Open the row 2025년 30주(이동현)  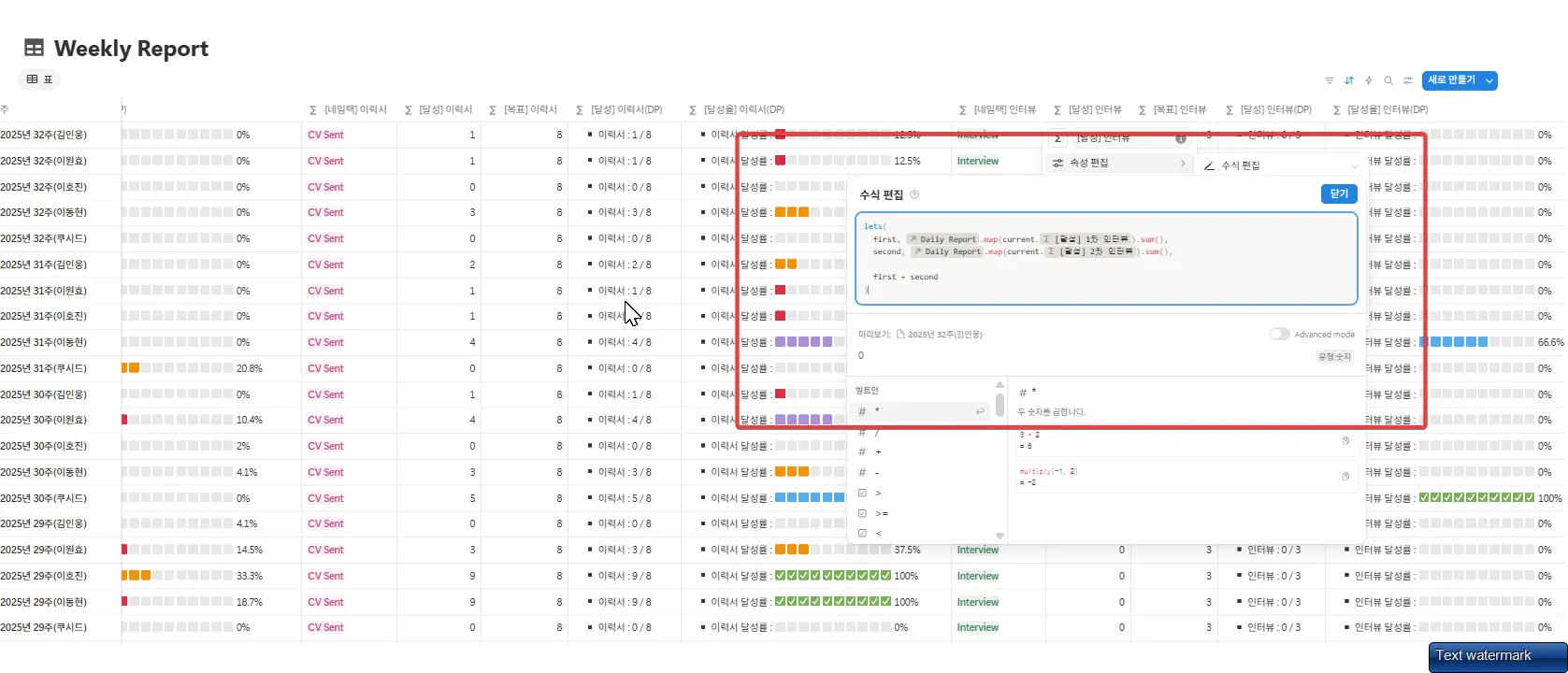[44, 472]
